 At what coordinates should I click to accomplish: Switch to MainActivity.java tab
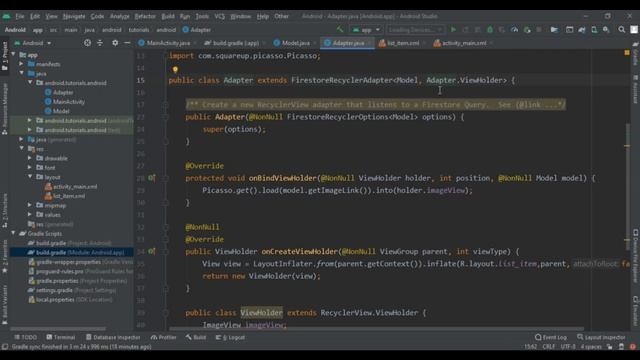click(x=167, y=43)
